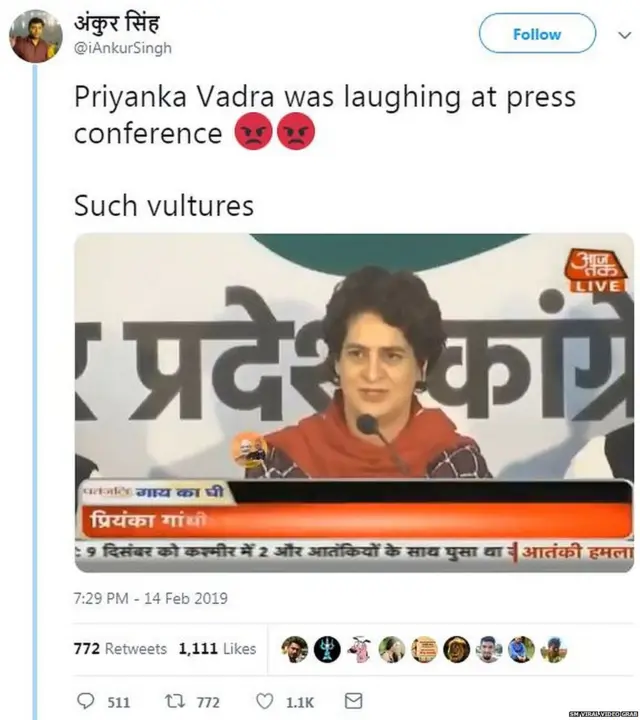Click the tweet text about Priyanka Vadra
Image resolution: width=640 pixels, height=720 pixels.
pyautogui.click(x=325, y=115)
